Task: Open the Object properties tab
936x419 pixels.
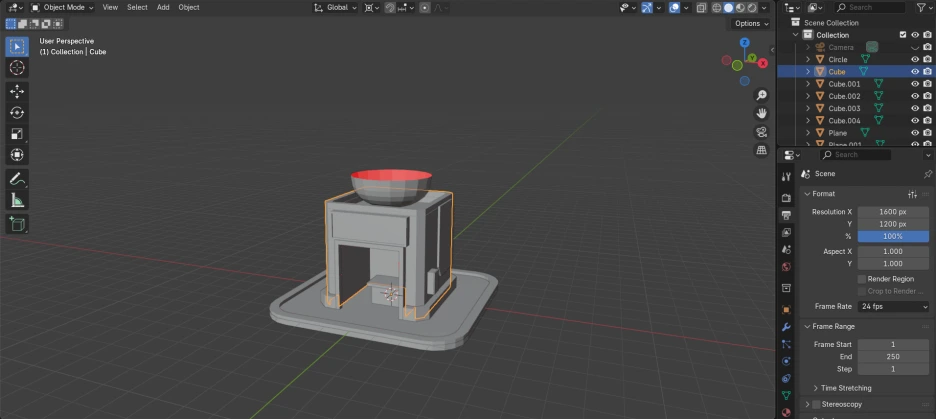Action: click(786, 310)
